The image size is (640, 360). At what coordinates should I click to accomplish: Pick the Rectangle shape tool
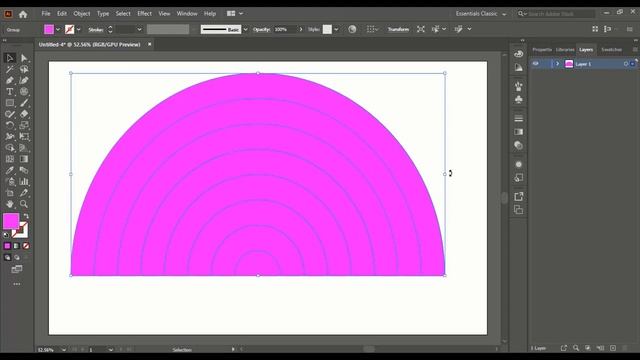click(x=10, y=103)
